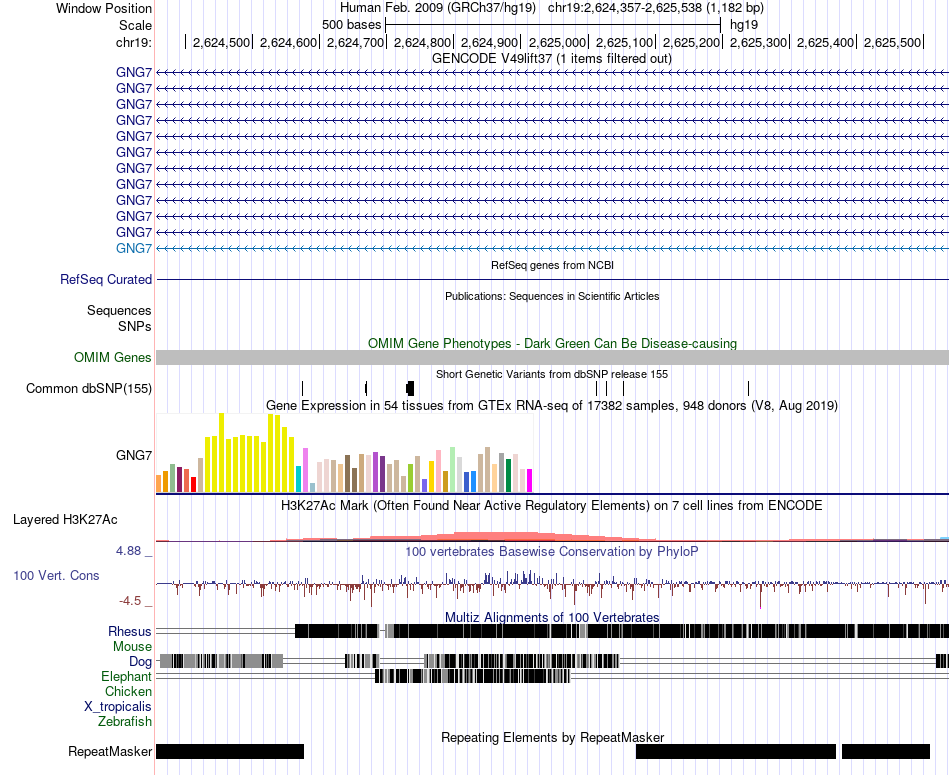Viewport: 950px width, 775px height.
Task: Open 'Publications: Sequences in Scientific Articles' title
Action: (552, 296)
